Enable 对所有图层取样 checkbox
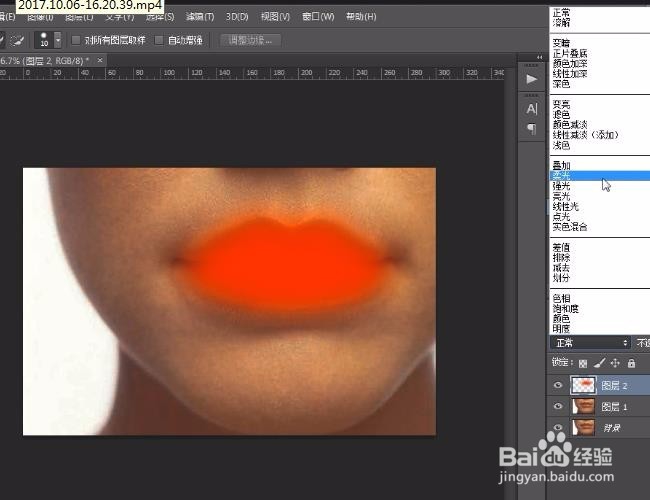The image size is (650, 500). pyautogui.click(x=76, y=40)
